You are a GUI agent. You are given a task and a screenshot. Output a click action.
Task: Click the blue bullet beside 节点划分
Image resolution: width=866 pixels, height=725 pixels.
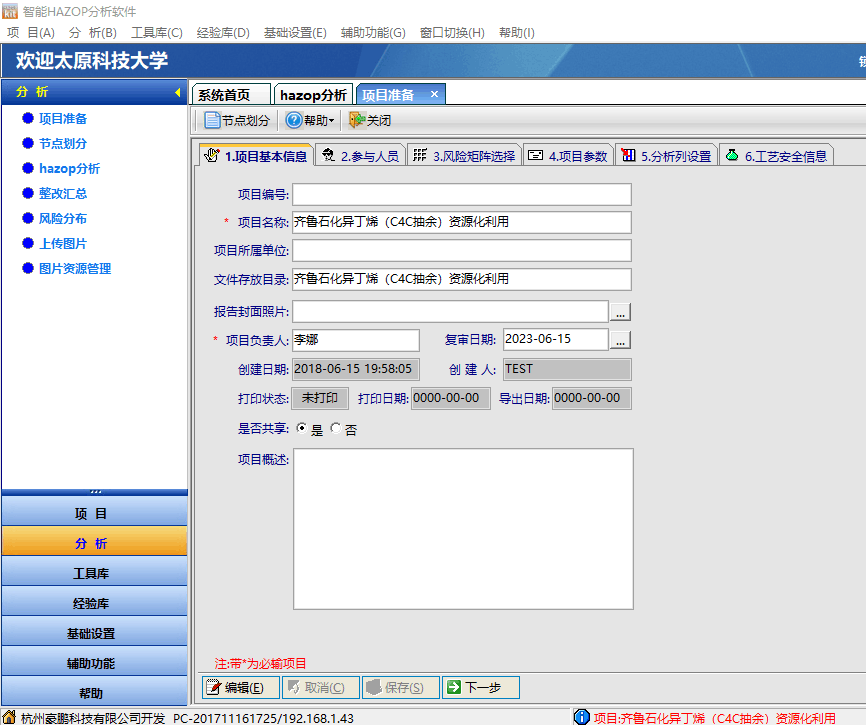coord(28,143)
